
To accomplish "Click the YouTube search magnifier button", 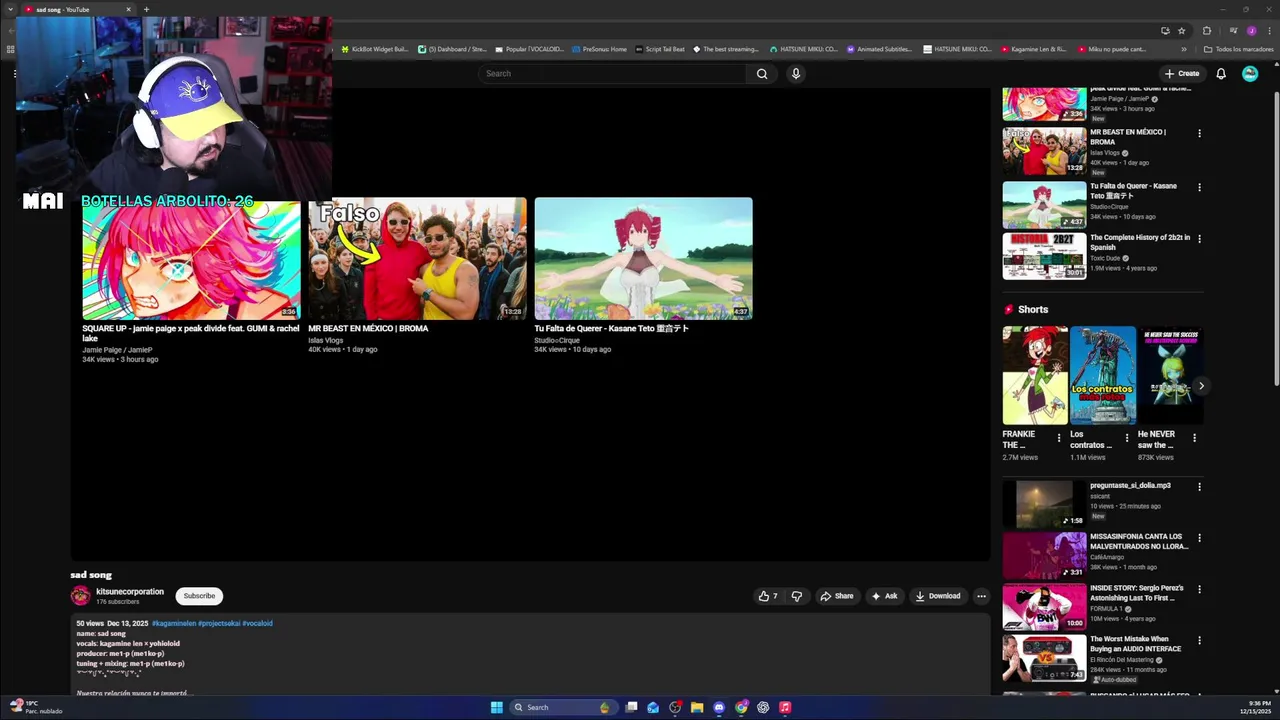I will 762,73.
